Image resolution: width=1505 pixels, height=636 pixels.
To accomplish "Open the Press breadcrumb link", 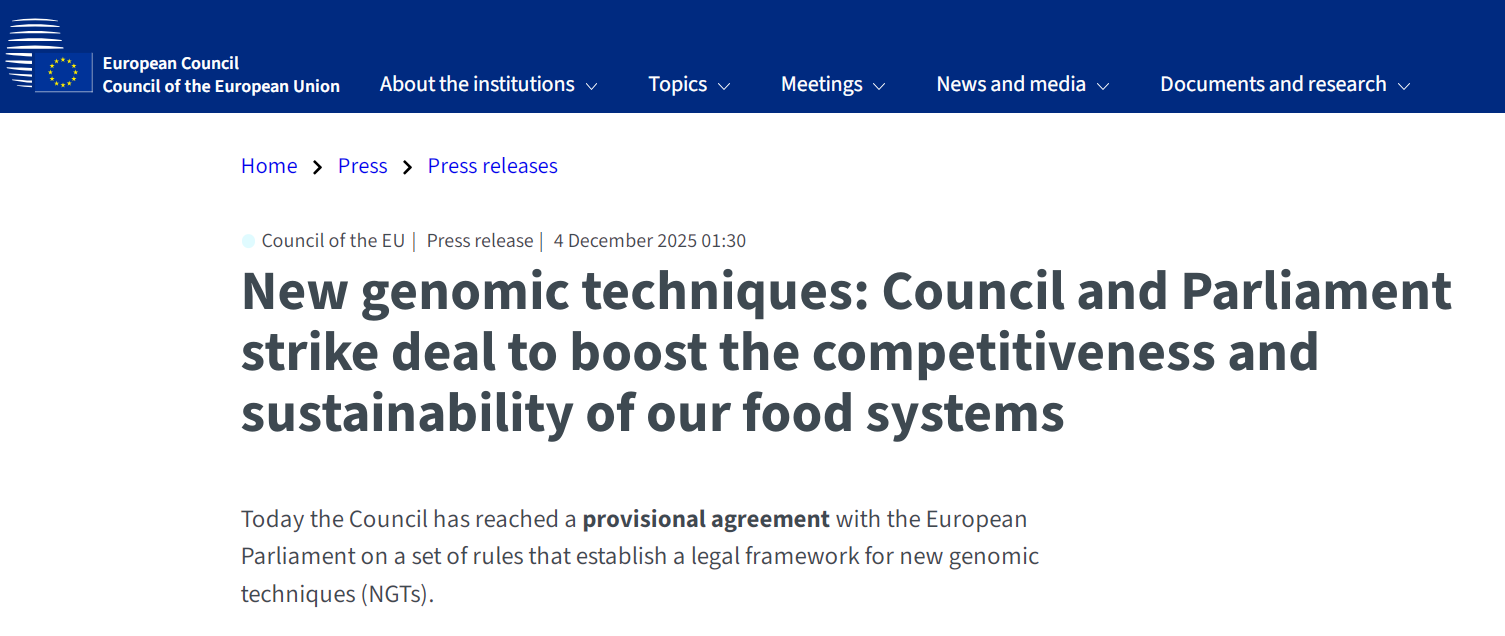I will point(362,166).
